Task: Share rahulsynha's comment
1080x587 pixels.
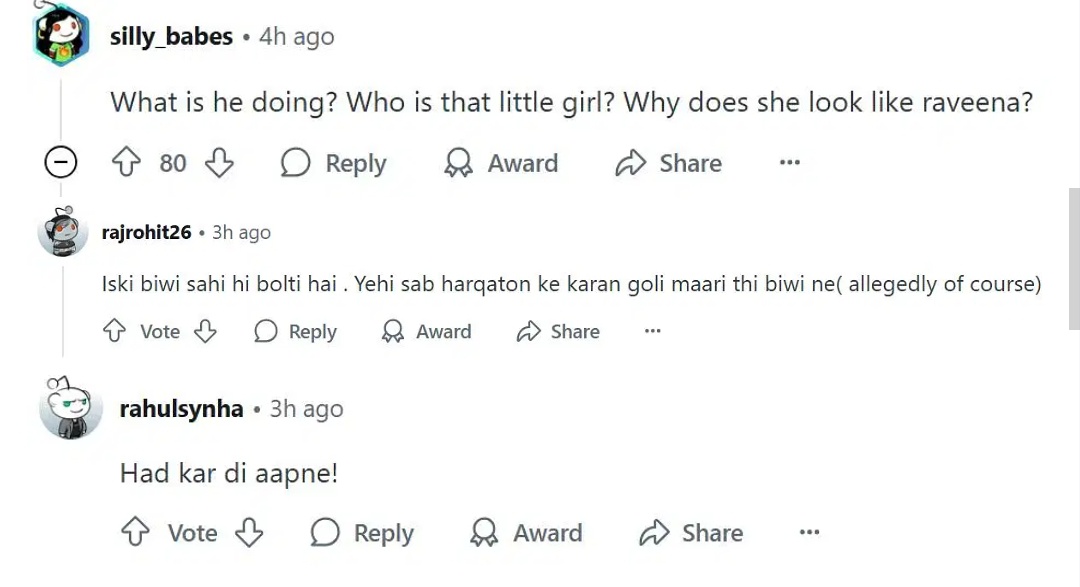Action: point(691,533)
